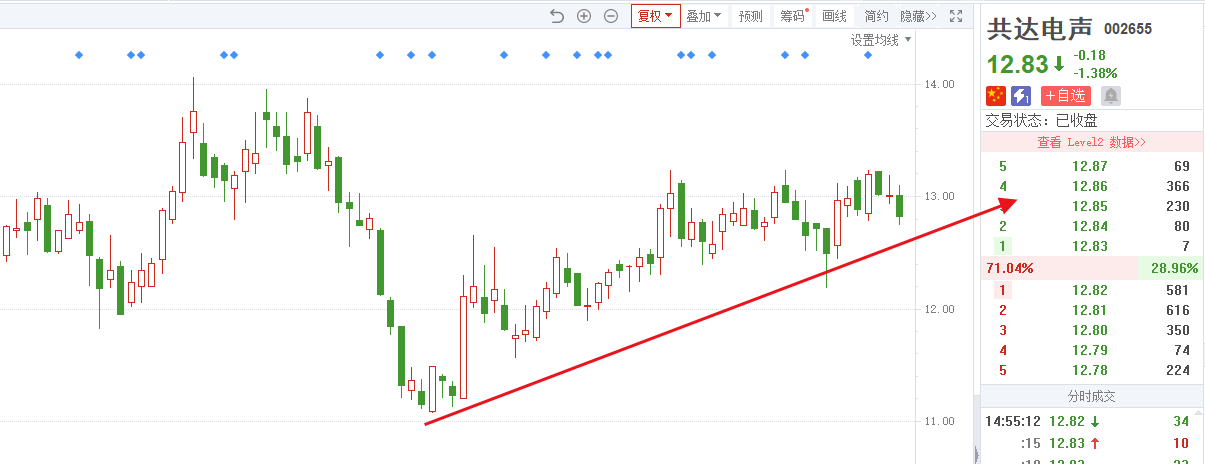Click the first blue diamond event marker
This screenshot has height=464, width=1205.
[79, 55]
